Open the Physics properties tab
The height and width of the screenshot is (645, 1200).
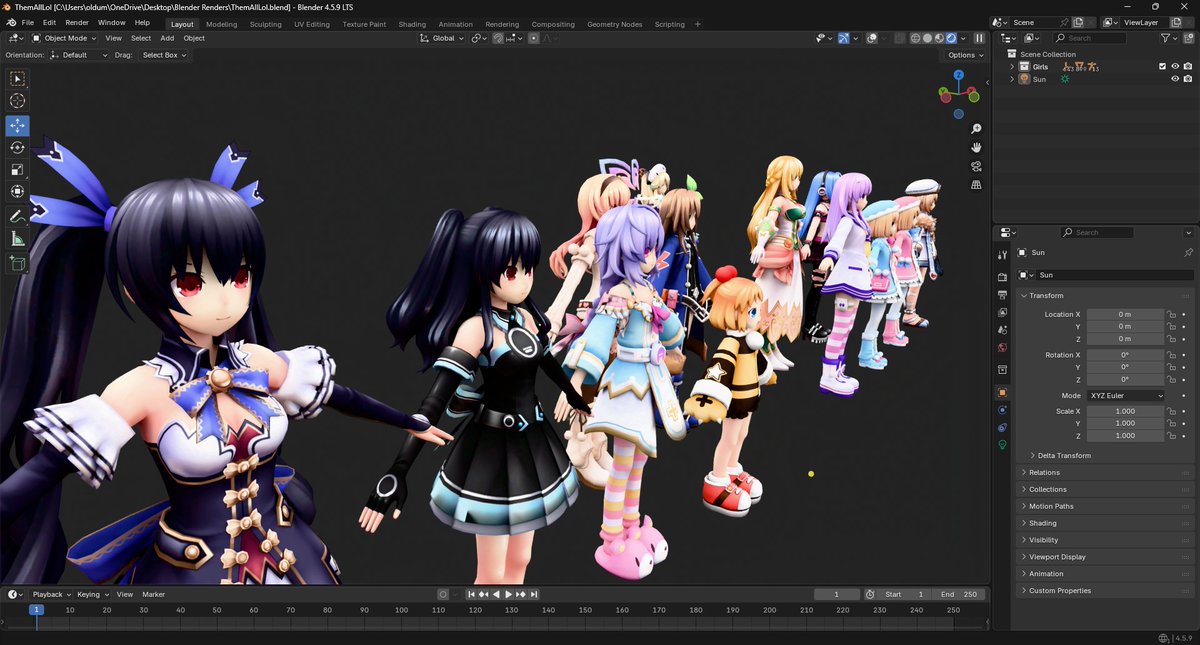[x=1002, y=410]
